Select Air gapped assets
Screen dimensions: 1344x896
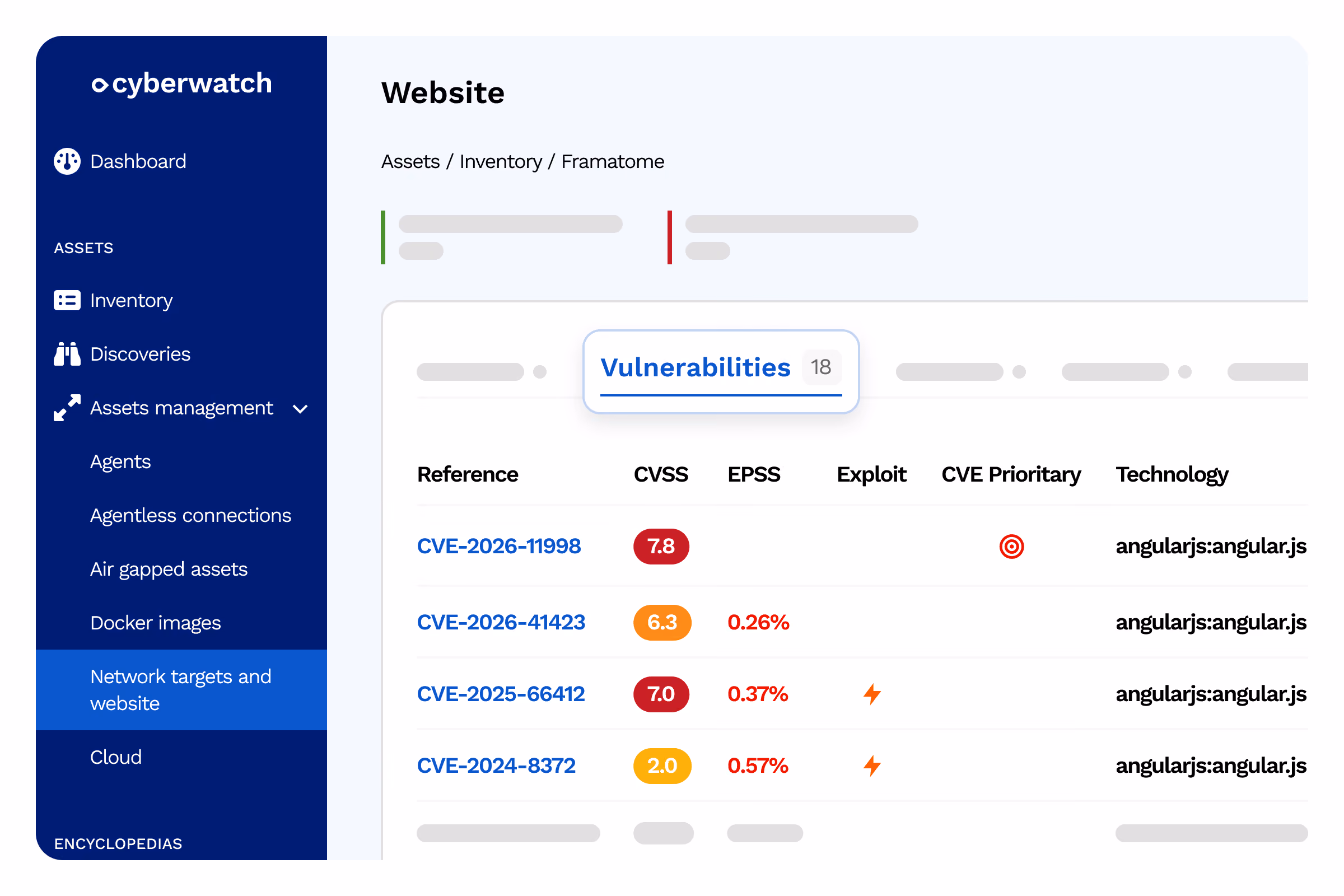tap(169, 569)
